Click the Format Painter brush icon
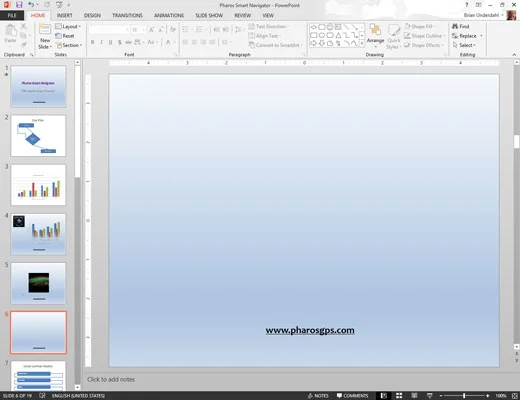This screenshot has height=400, width=520. [x=23, y=44]
